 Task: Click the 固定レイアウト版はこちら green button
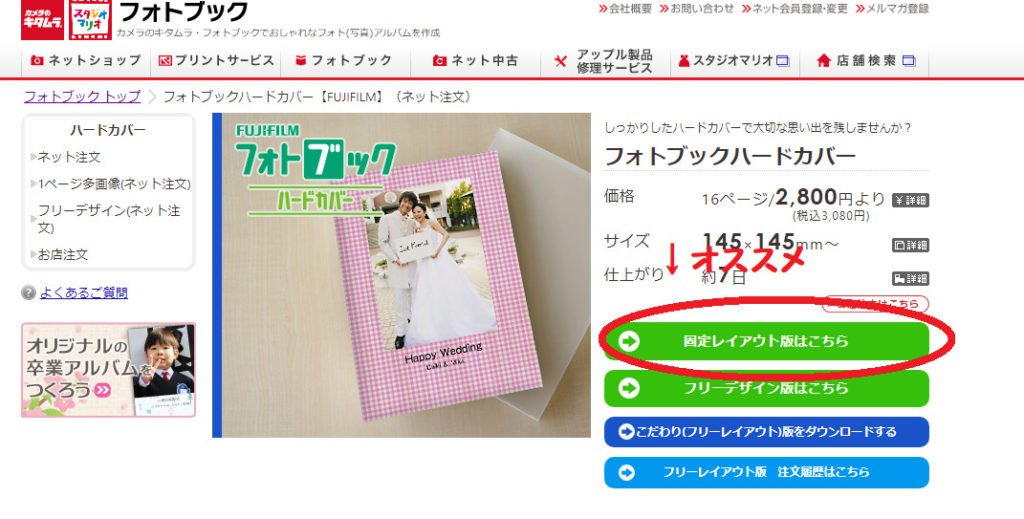tap(766, 341)
